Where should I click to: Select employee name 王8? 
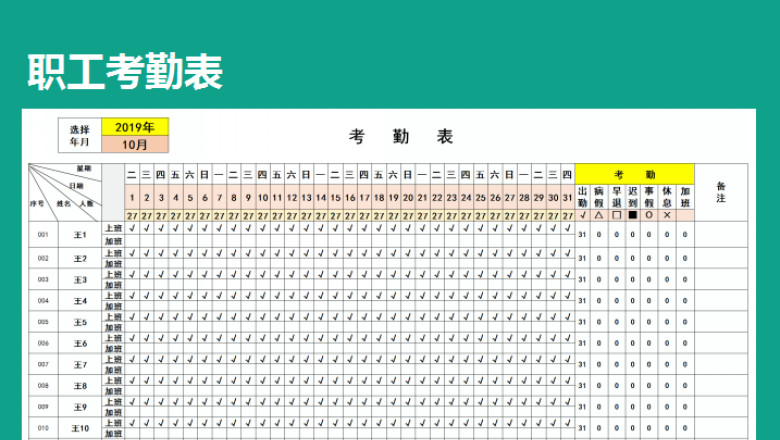pos(80,386)
